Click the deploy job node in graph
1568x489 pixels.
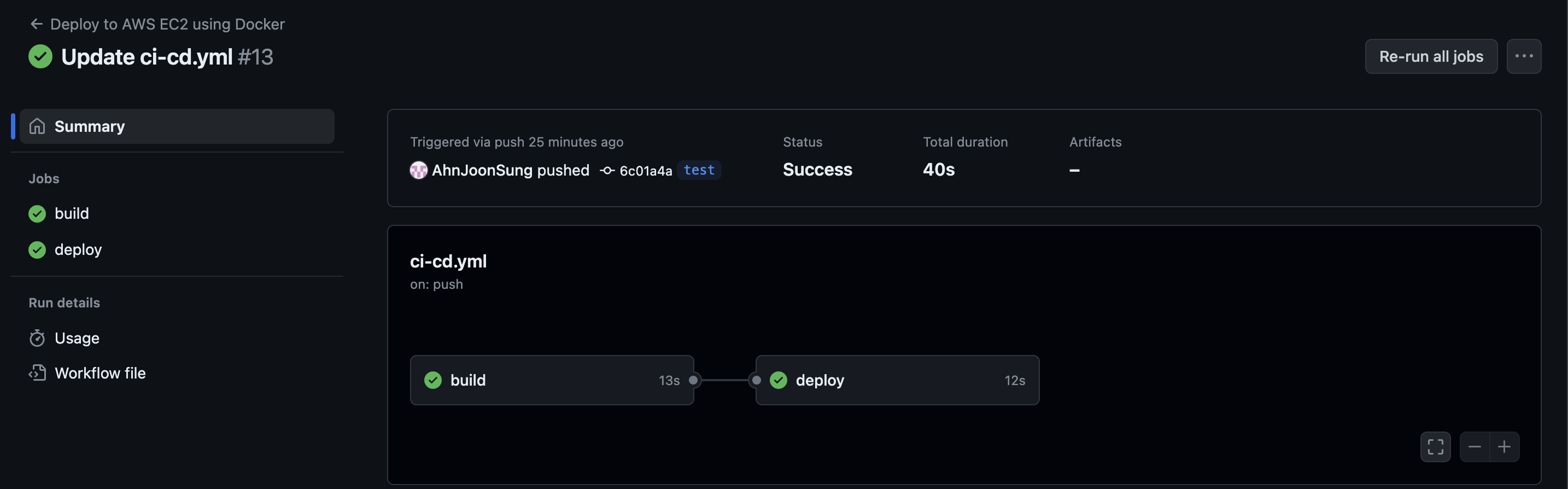point(897,380)
